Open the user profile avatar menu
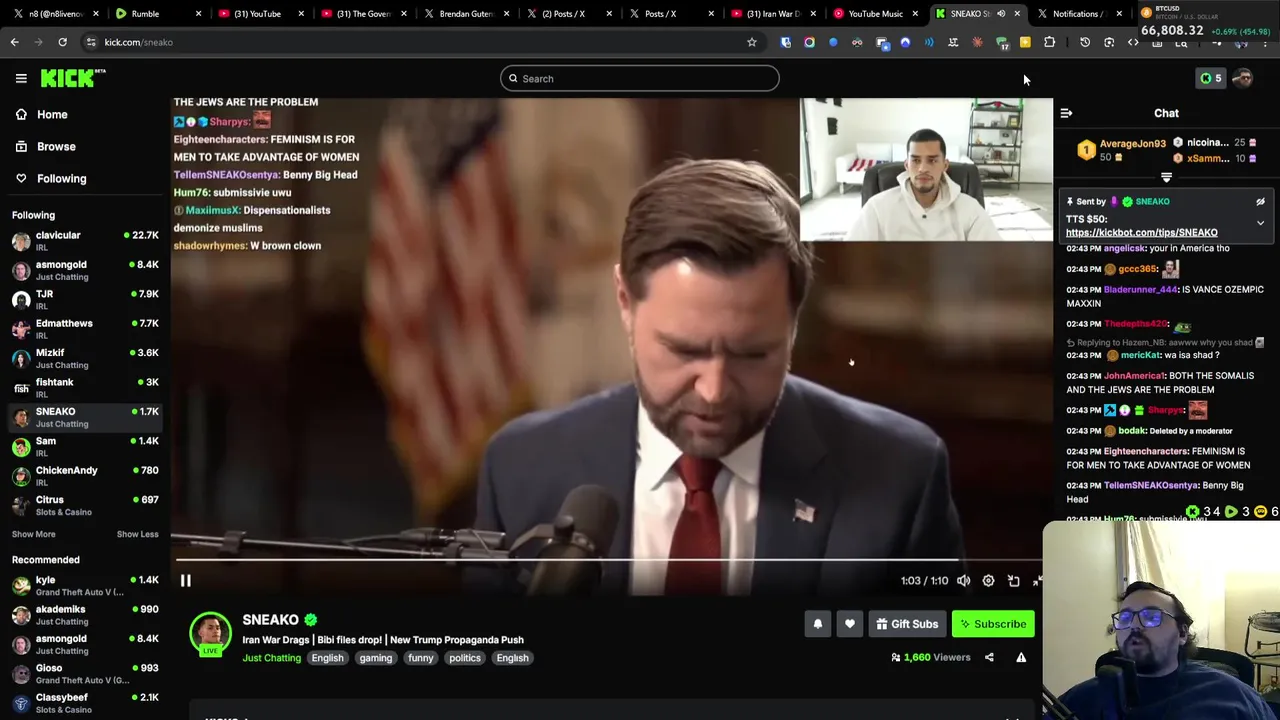Image resolution: width=1280 pixels, height=720 pixels. pos(1243,78)
